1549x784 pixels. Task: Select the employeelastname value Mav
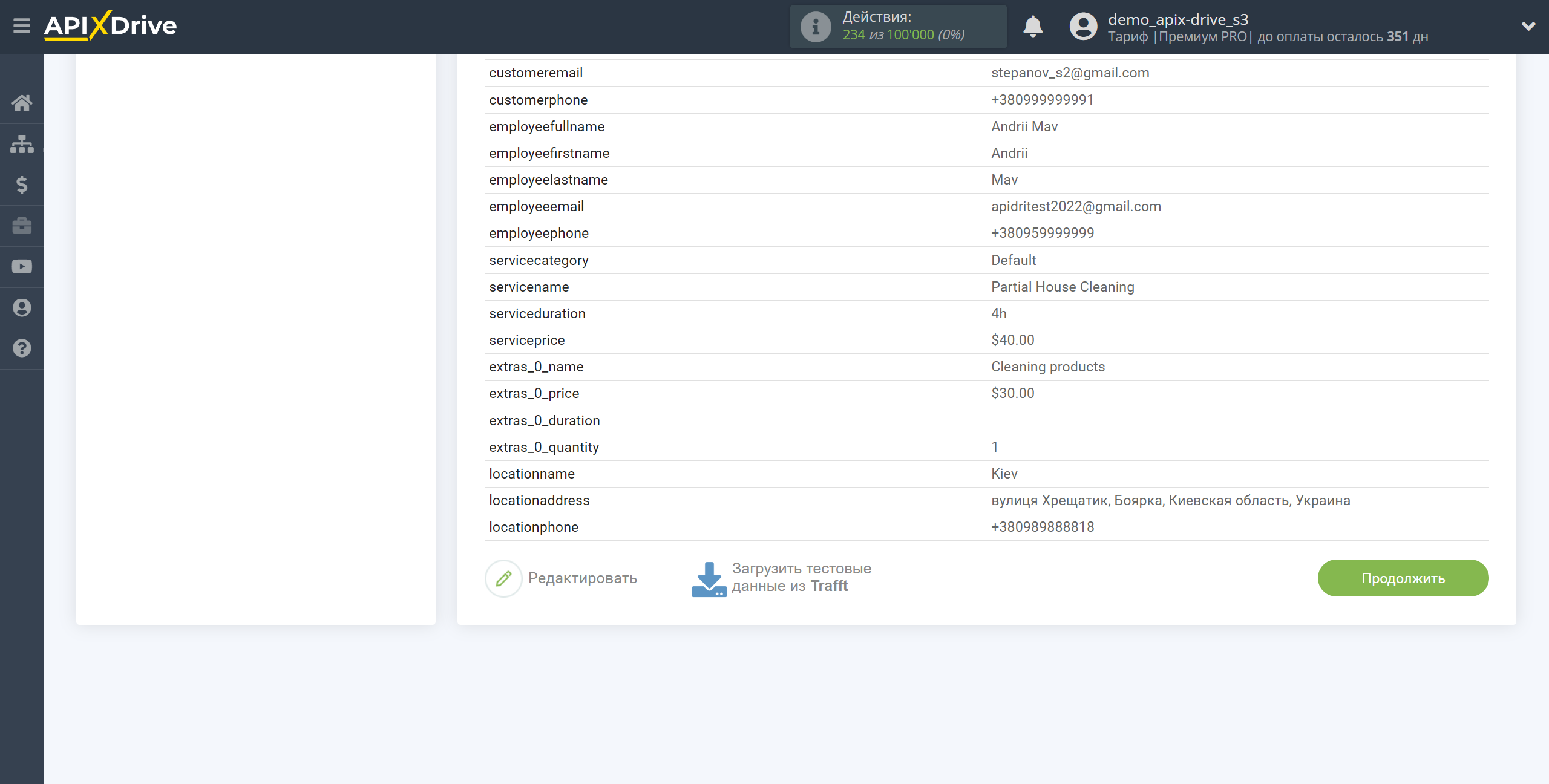[x=1004, y=180]
